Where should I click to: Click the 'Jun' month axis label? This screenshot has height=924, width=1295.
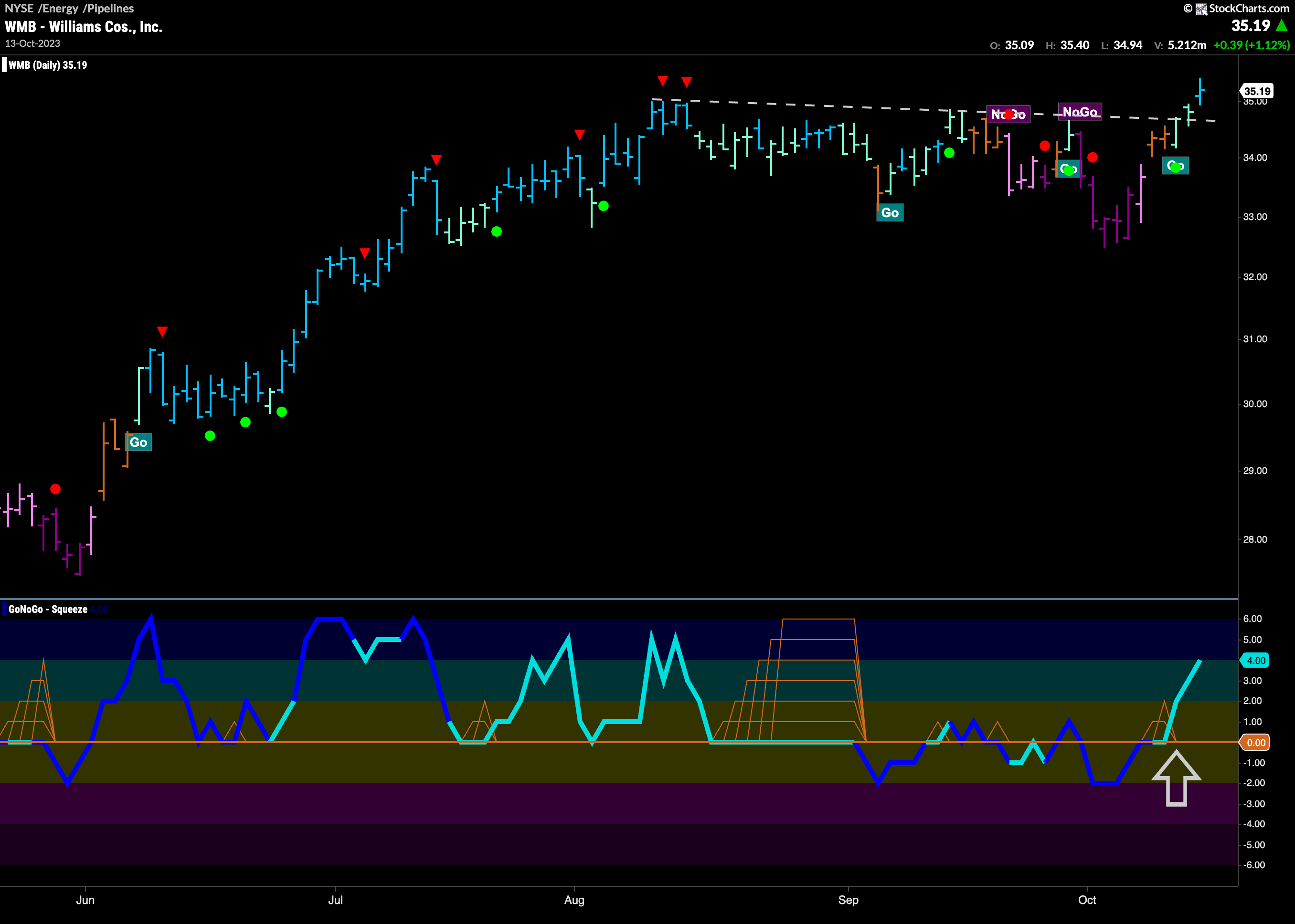click(85, 900)
